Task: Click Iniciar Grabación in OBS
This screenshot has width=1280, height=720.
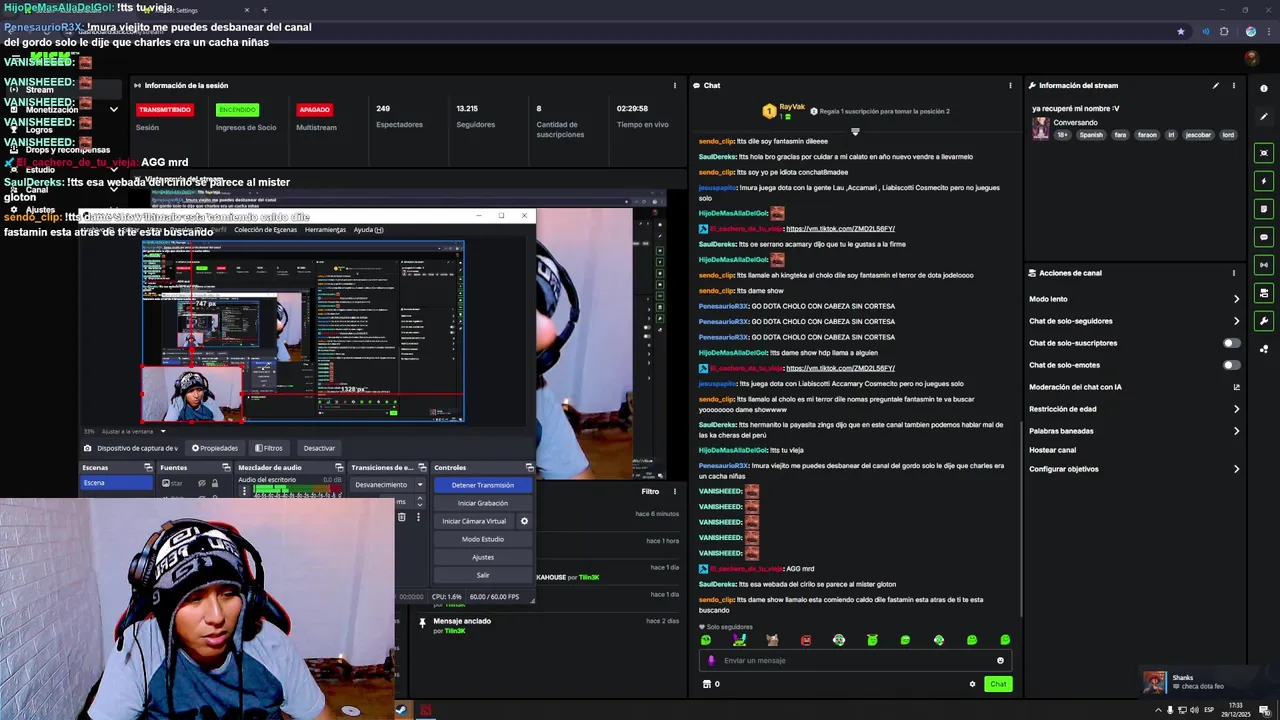Action: pyautogui.click(x=482, y=503)
